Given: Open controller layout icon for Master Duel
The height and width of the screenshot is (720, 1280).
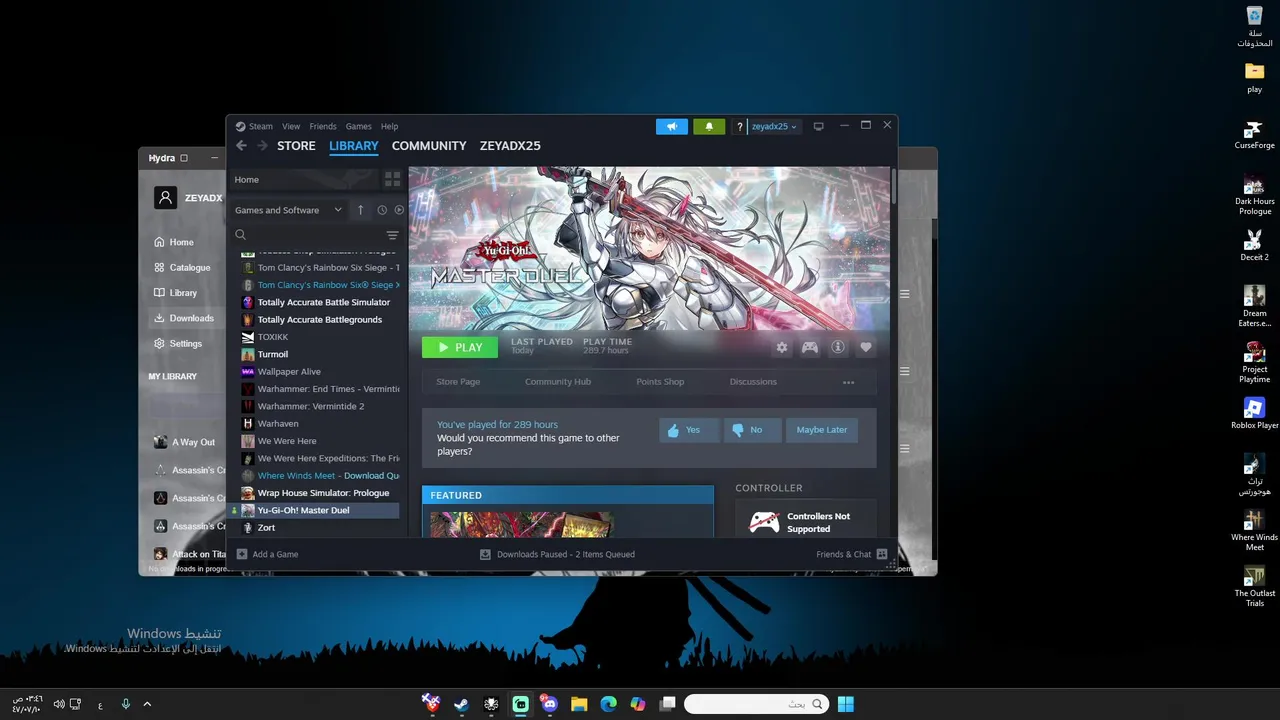Looking at the screenshot, I should click(x=810, y=347).
